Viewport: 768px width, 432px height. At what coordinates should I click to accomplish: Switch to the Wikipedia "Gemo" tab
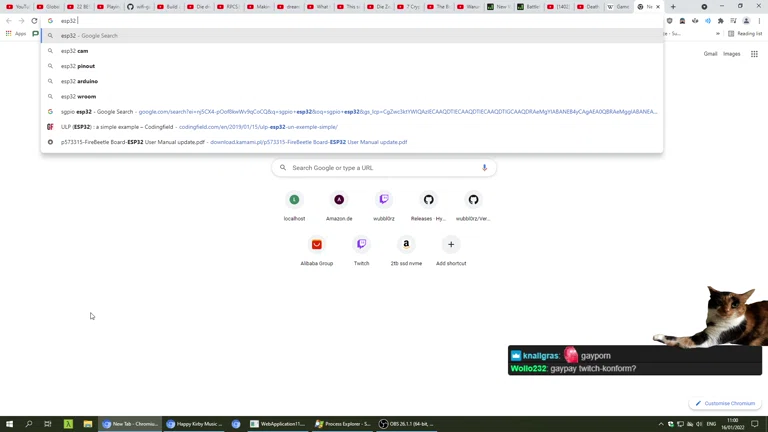[618, 6]
